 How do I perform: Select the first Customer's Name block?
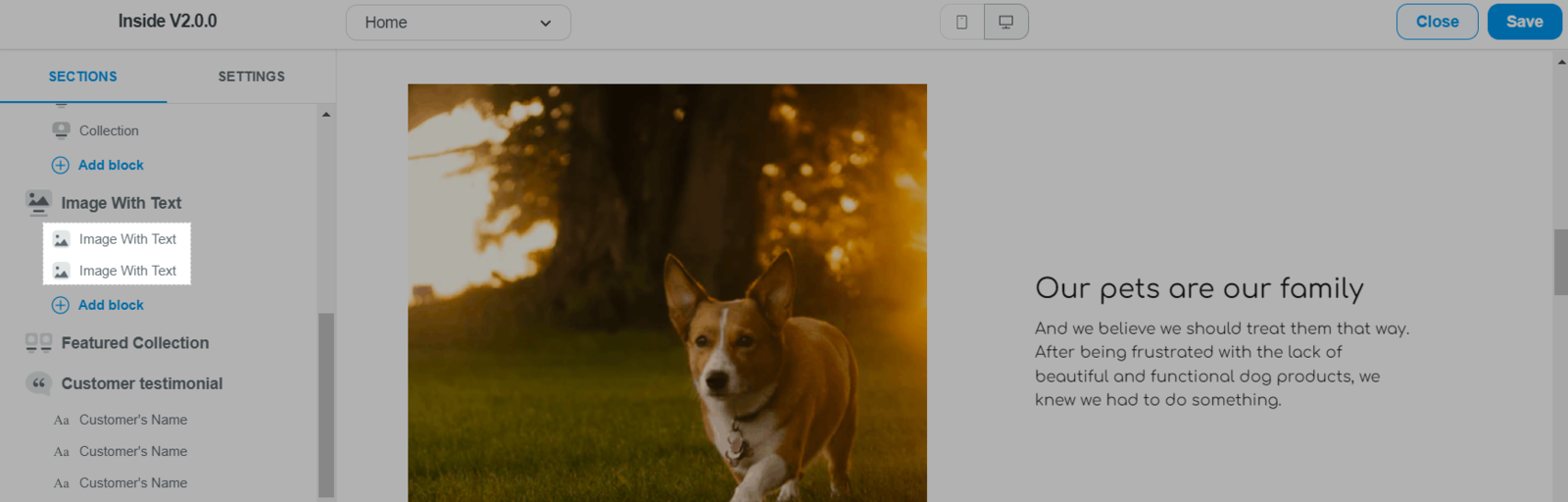click(133, 420)
